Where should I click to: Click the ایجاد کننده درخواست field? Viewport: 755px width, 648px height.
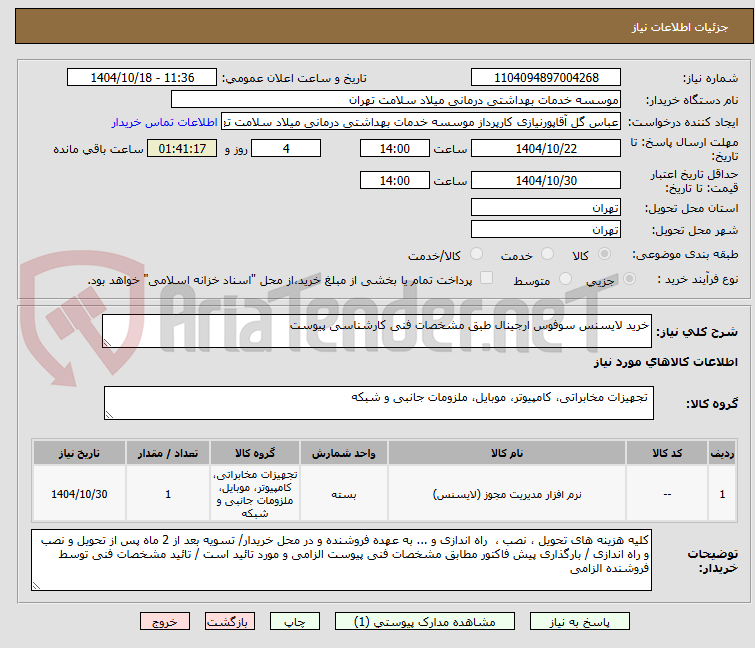click(x=420, y=122)
